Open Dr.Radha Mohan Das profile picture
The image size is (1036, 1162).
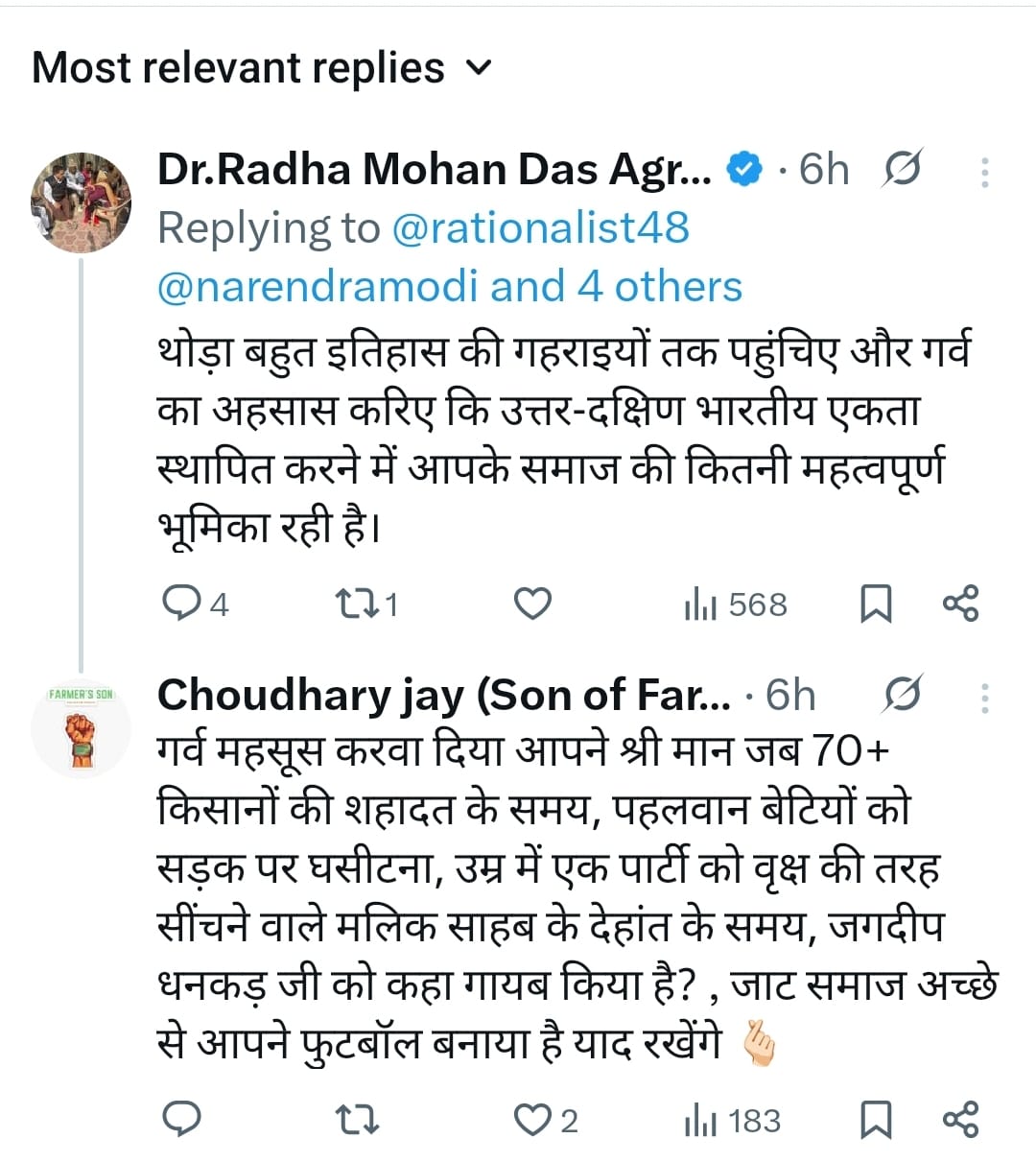(x=81, y=202)
